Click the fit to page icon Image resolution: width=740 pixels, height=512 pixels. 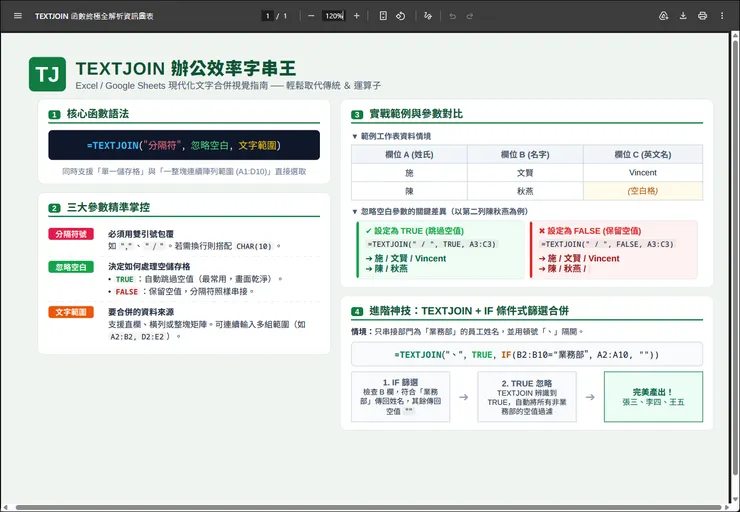coord(383,16)
